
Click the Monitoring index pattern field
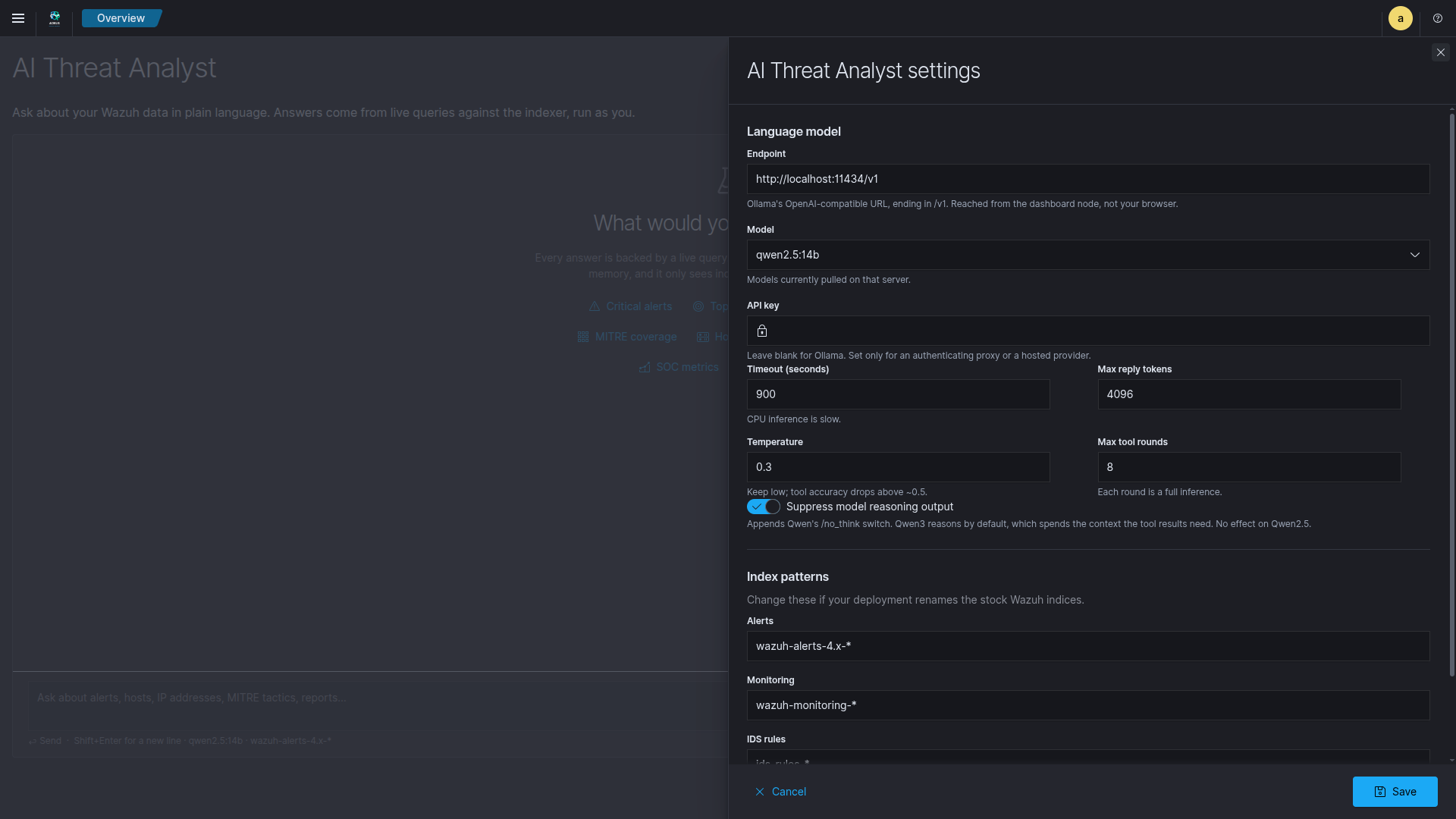(x=1088, y=705)
